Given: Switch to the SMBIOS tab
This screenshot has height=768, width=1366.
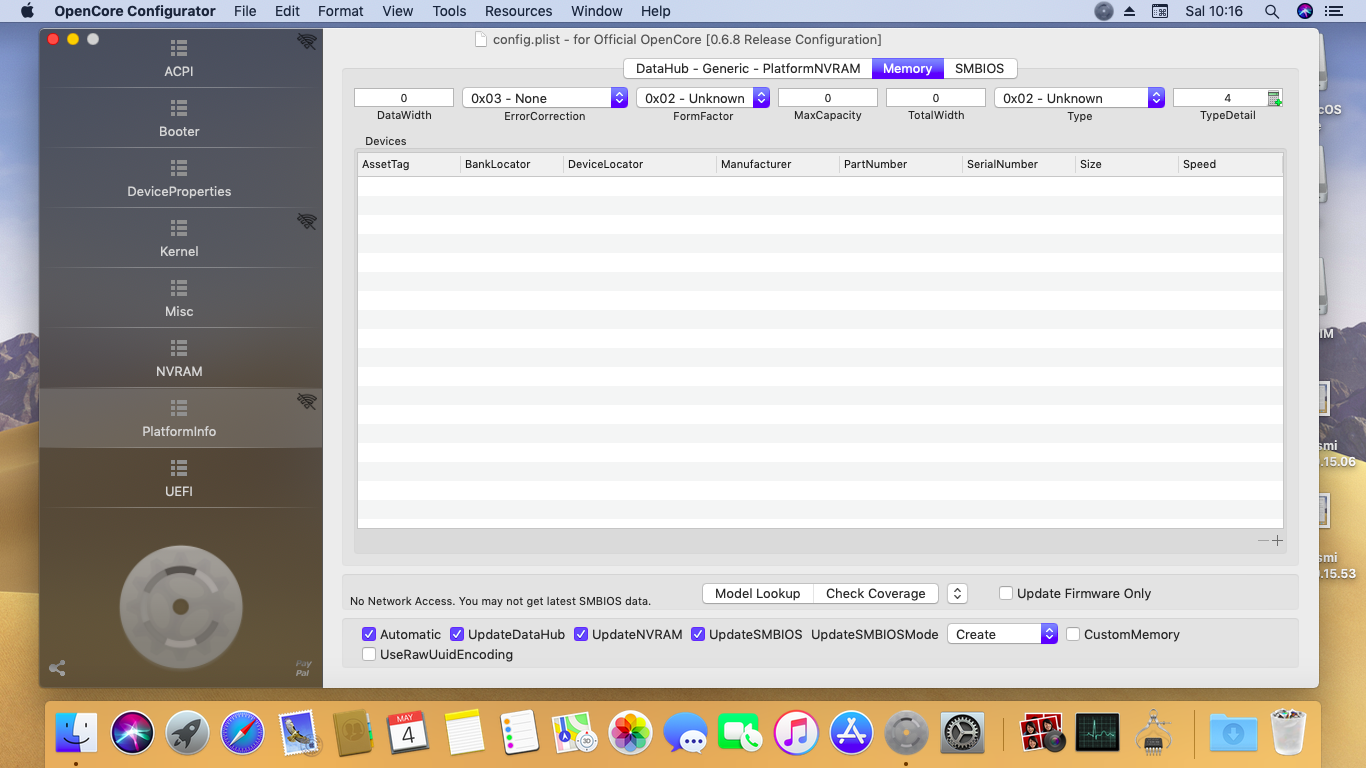Looking at the screenshot, I should pyautogui.click(x=980, y=68).
